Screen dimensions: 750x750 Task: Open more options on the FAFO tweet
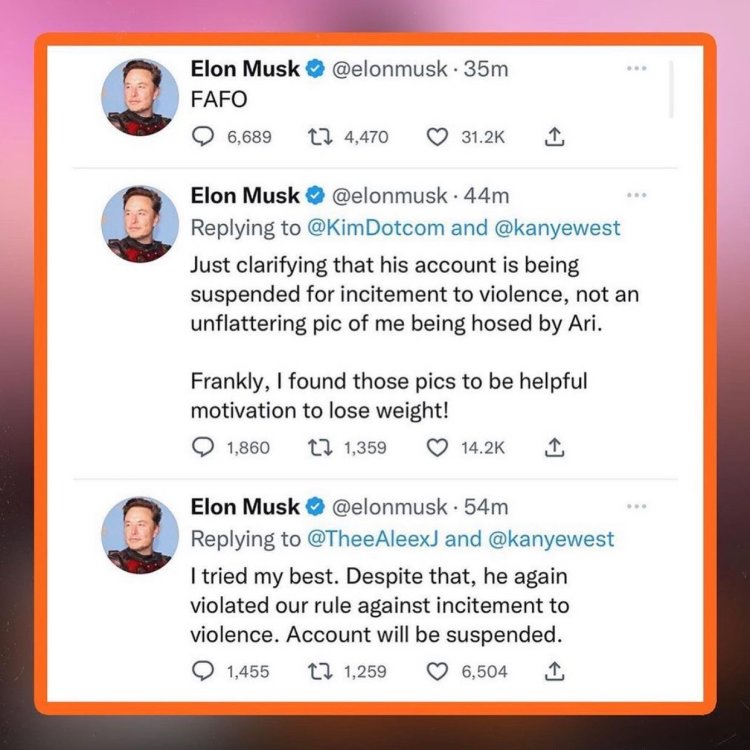[x=637, y=69]
